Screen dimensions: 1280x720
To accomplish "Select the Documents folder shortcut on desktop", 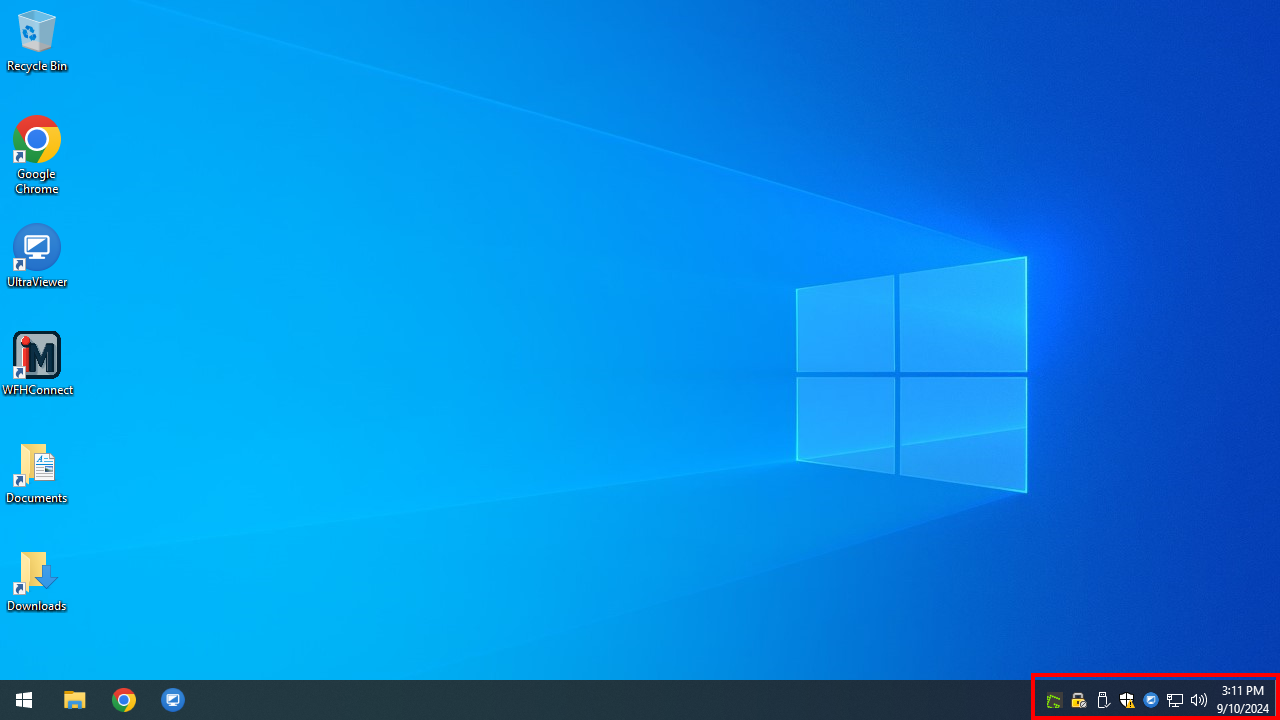I will coord(37,473).
